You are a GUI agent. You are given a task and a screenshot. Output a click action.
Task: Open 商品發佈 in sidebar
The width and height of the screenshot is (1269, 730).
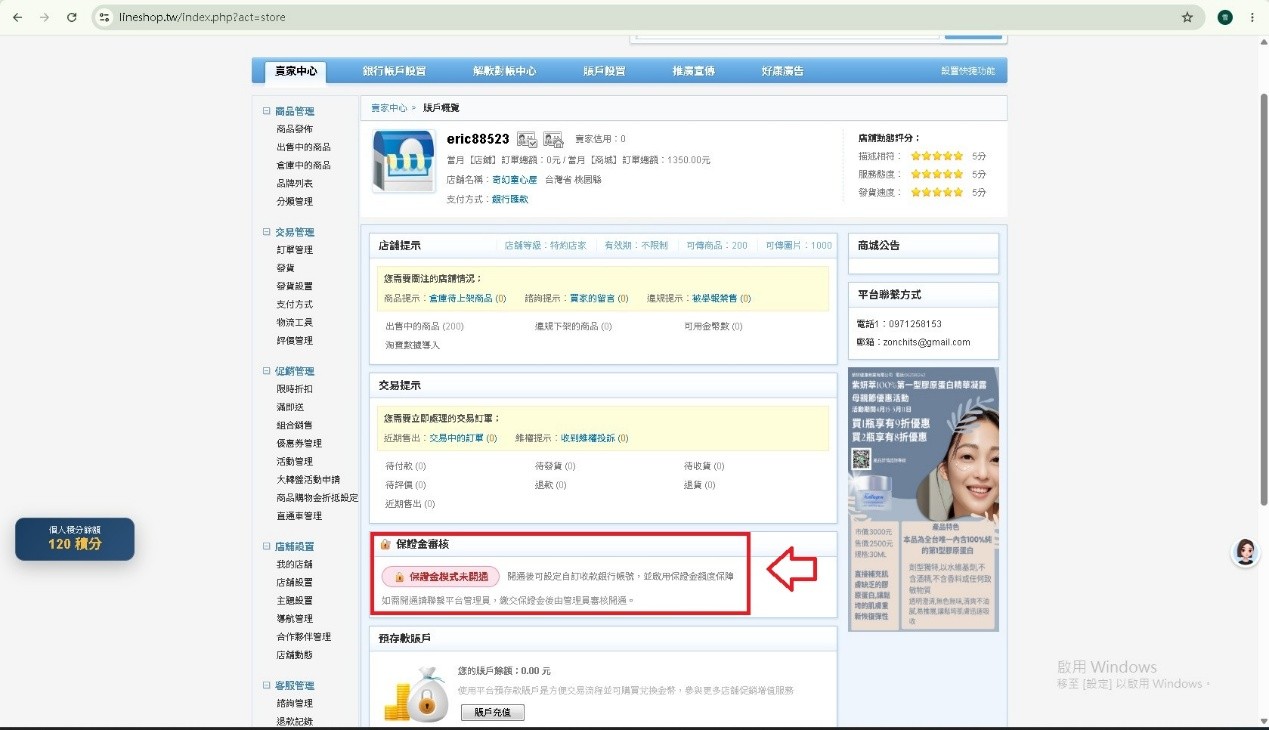pos(294,129)
